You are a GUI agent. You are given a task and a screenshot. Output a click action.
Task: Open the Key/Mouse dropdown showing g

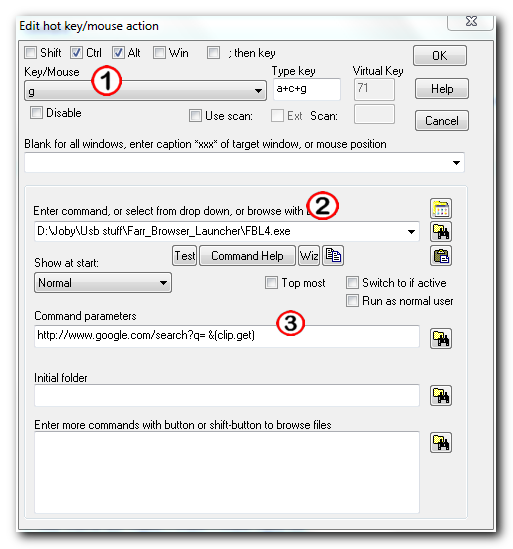pyautogui.click(x=145, y=91)
